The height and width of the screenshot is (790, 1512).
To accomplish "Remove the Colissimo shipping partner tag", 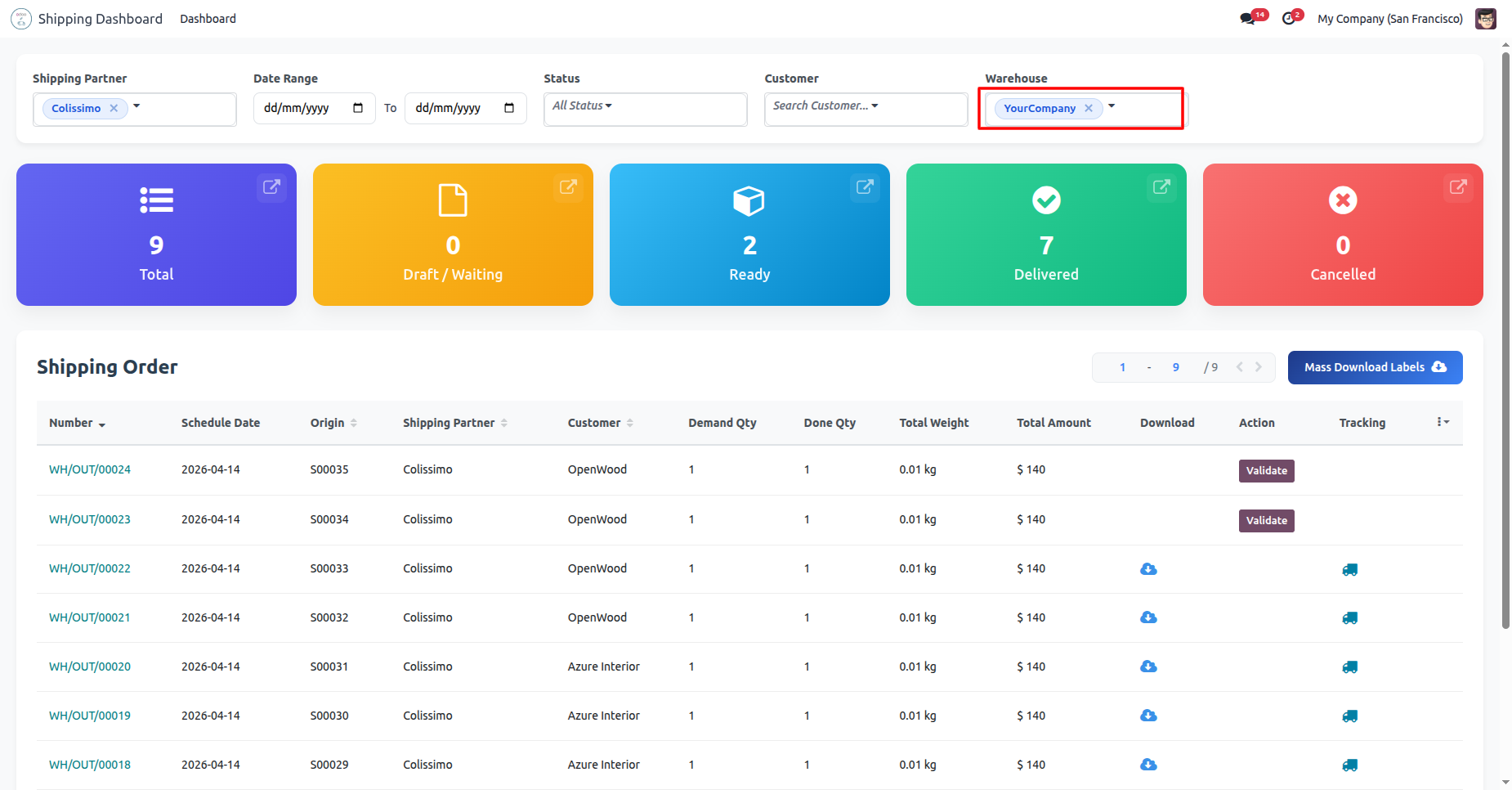I will click(x=114, y=108).
